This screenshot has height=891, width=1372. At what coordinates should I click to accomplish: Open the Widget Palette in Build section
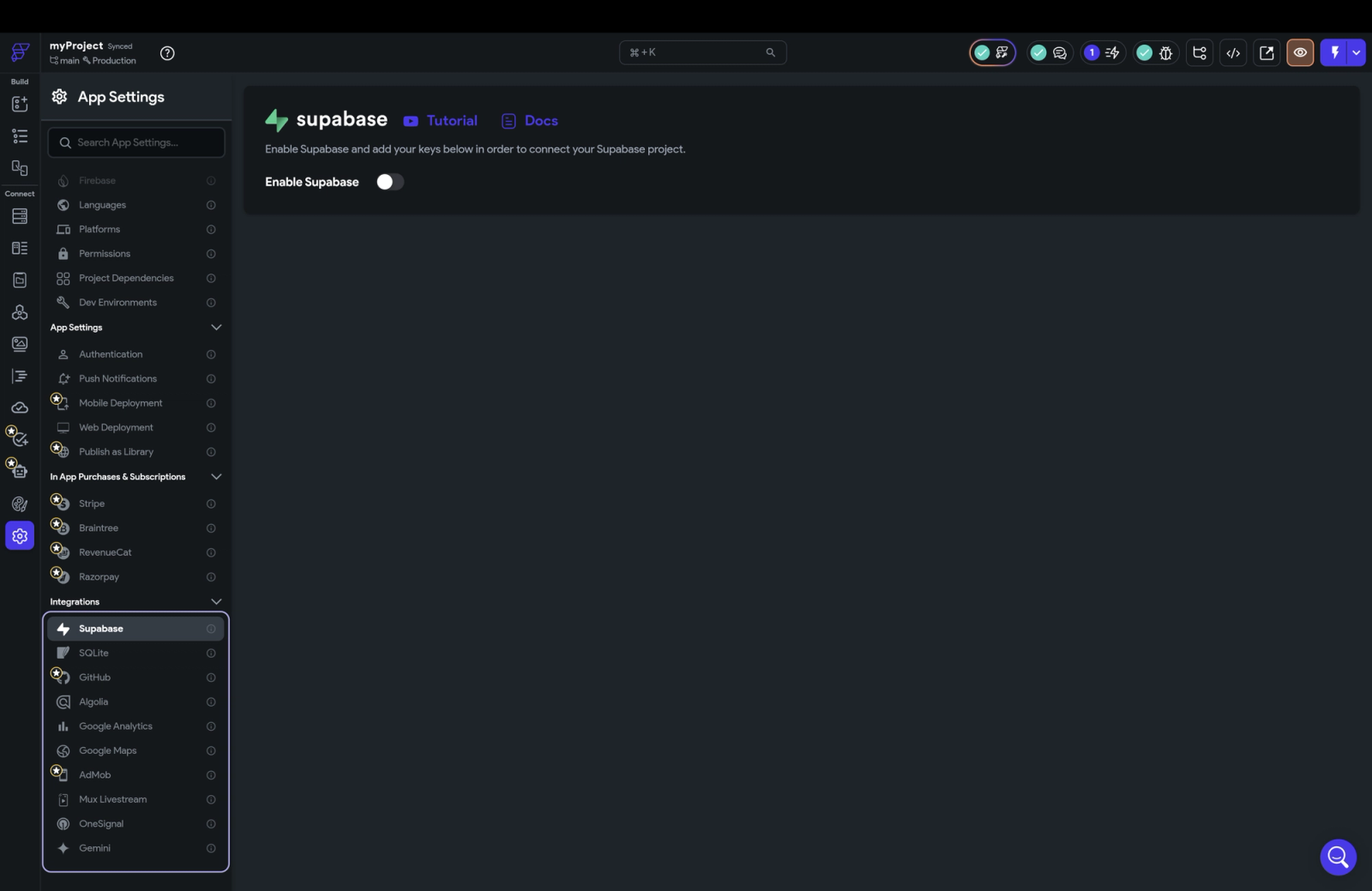(20, 104)
